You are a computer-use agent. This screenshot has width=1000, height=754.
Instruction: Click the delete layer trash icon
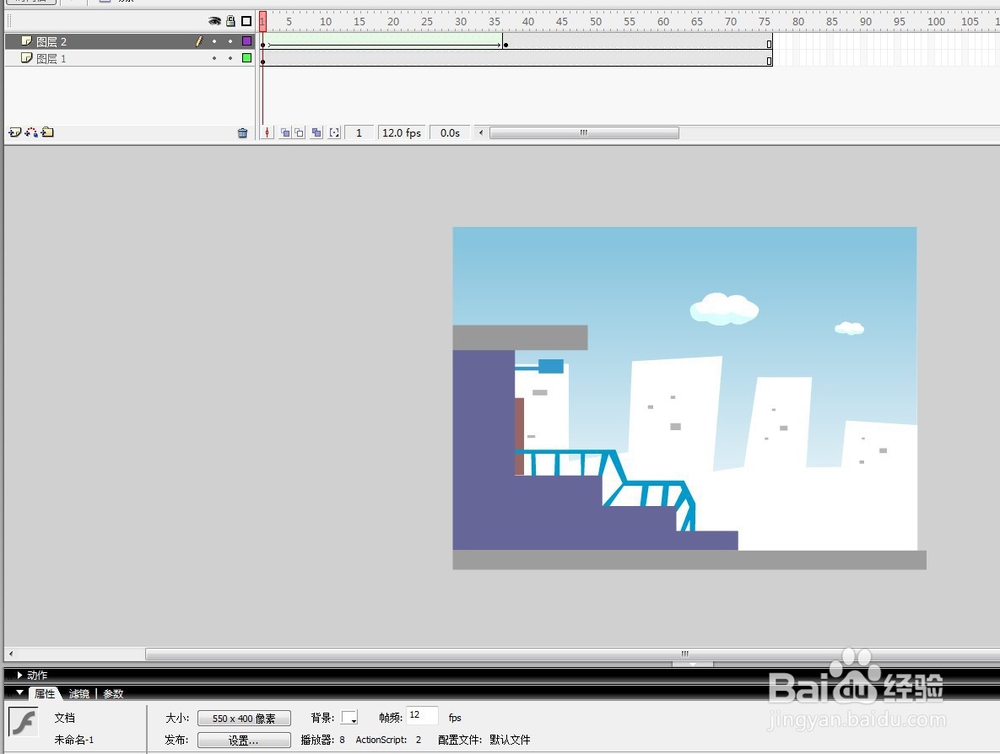pos(242,133)
